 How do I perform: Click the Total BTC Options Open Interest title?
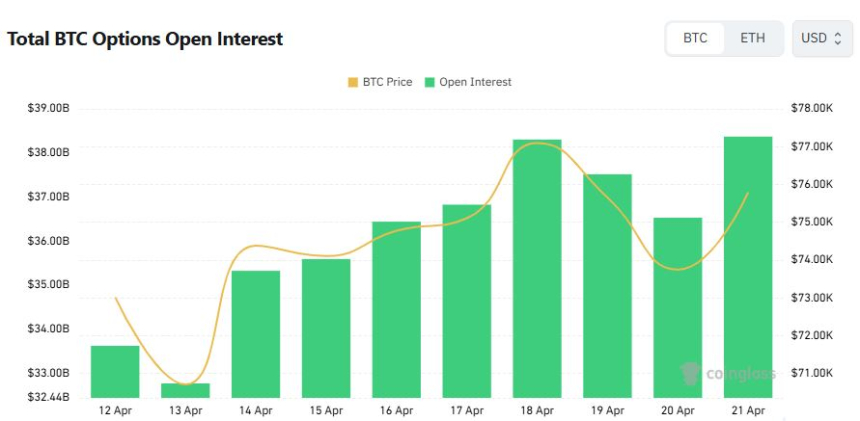[x=145, y=39]
